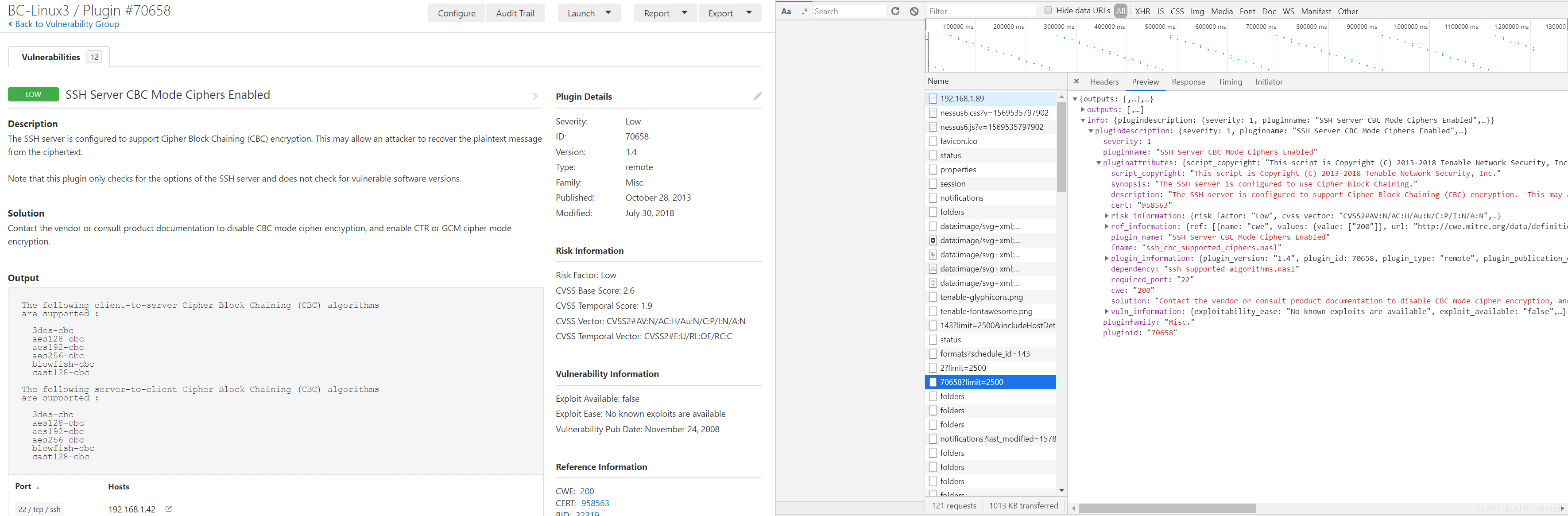The width and height of the screenshot is (1568, 516).
Task: Switch to the Headers tab
Action: coord(1104,82)
